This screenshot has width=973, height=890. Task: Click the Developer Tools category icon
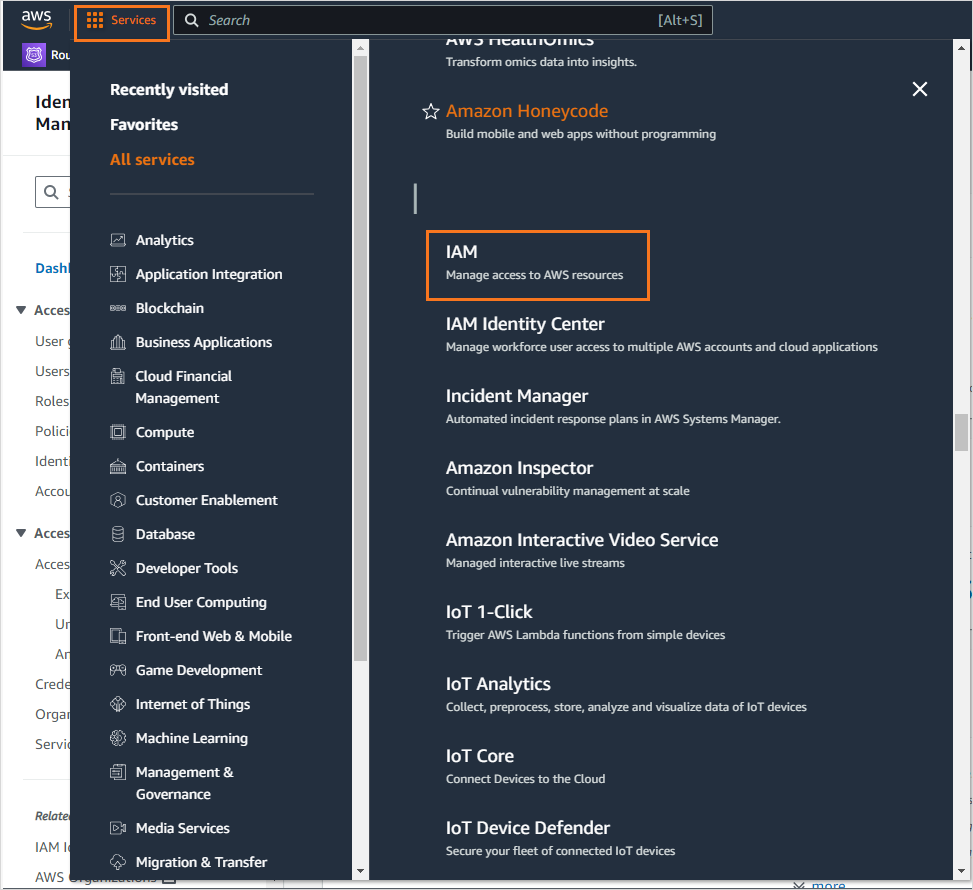(118, 568)
